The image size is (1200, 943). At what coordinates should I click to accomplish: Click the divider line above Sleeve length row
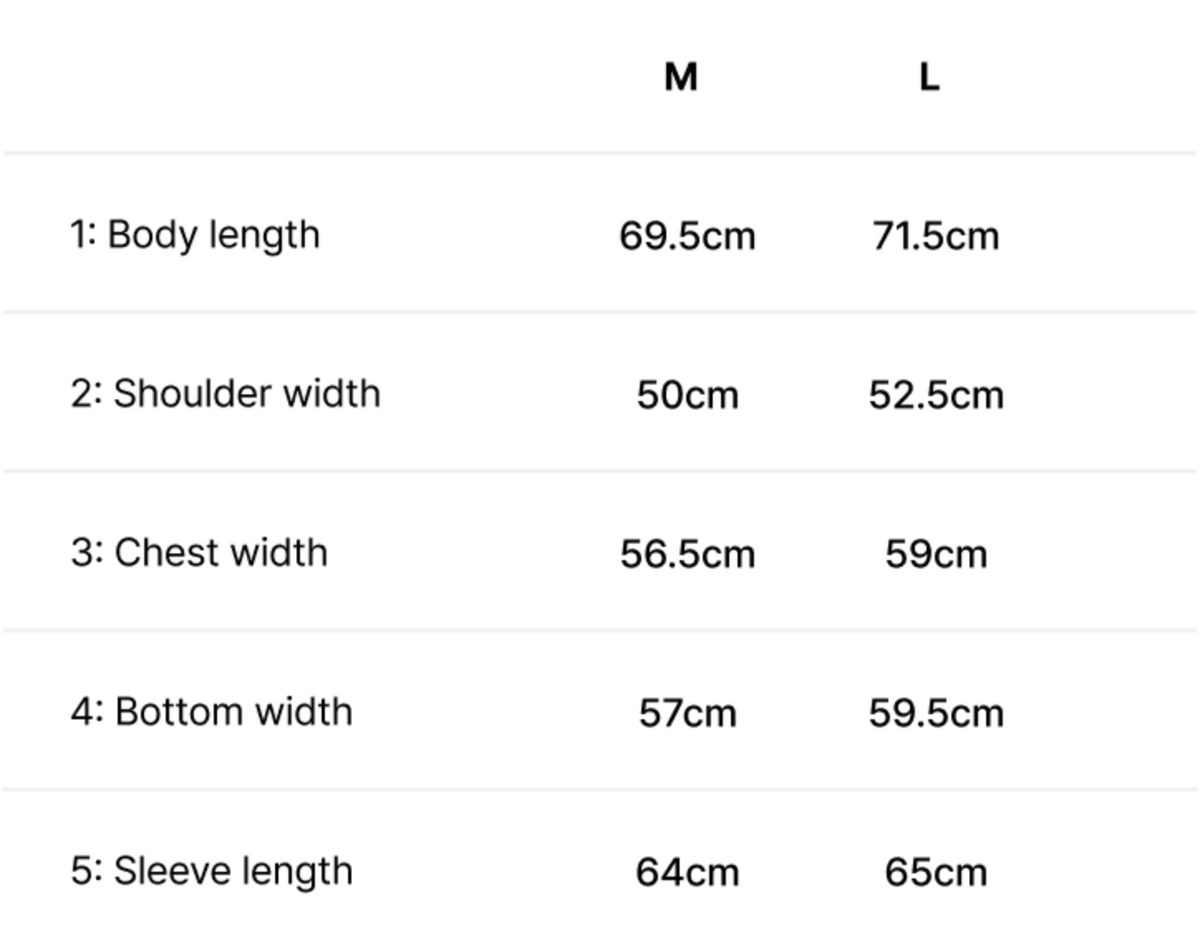pos(600,789)
